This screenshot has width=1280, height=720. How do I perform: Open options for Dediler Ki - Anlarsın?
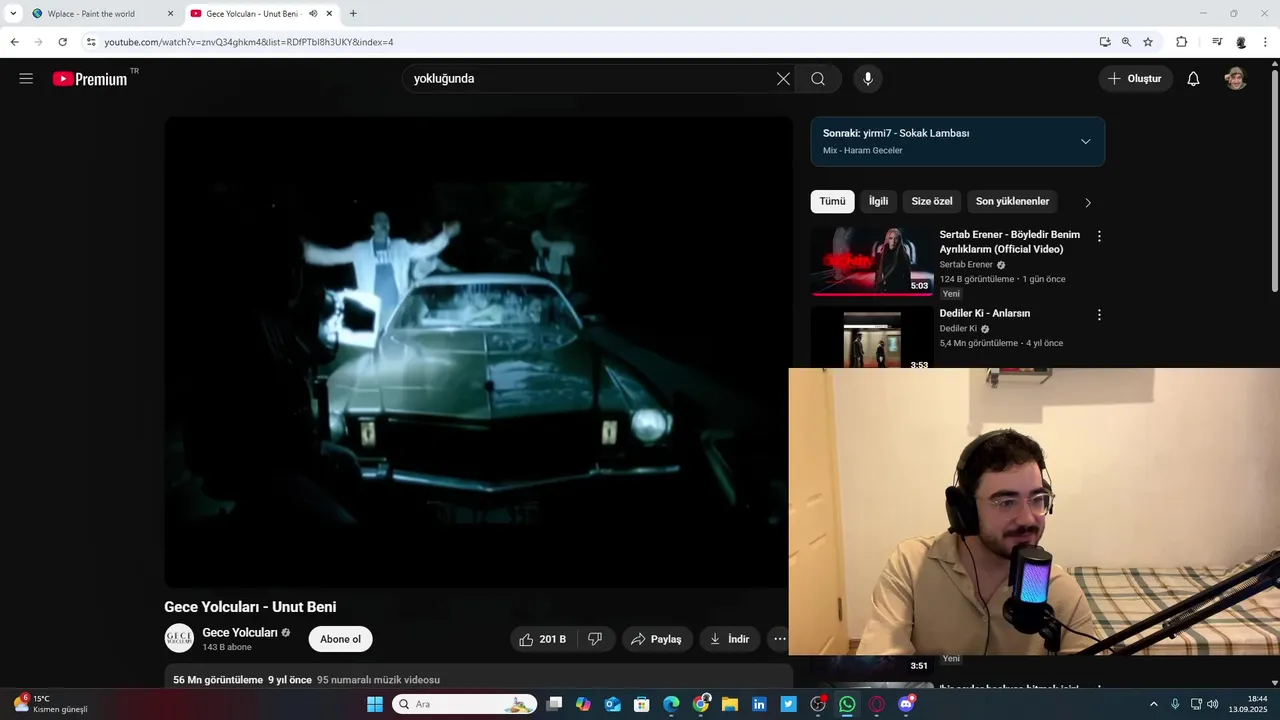click(1099, 314)
